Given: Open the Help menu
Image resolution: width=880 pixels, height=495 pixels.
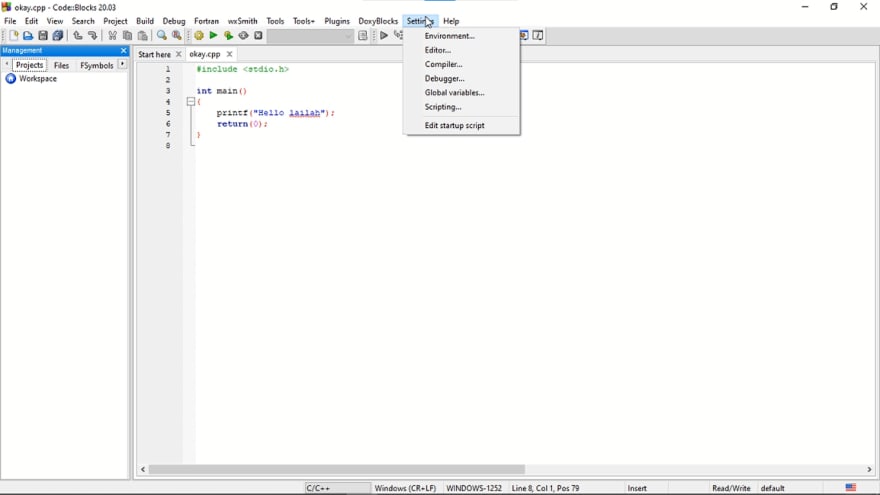Looking at the screenshot, I should click(x=451, y=21).
